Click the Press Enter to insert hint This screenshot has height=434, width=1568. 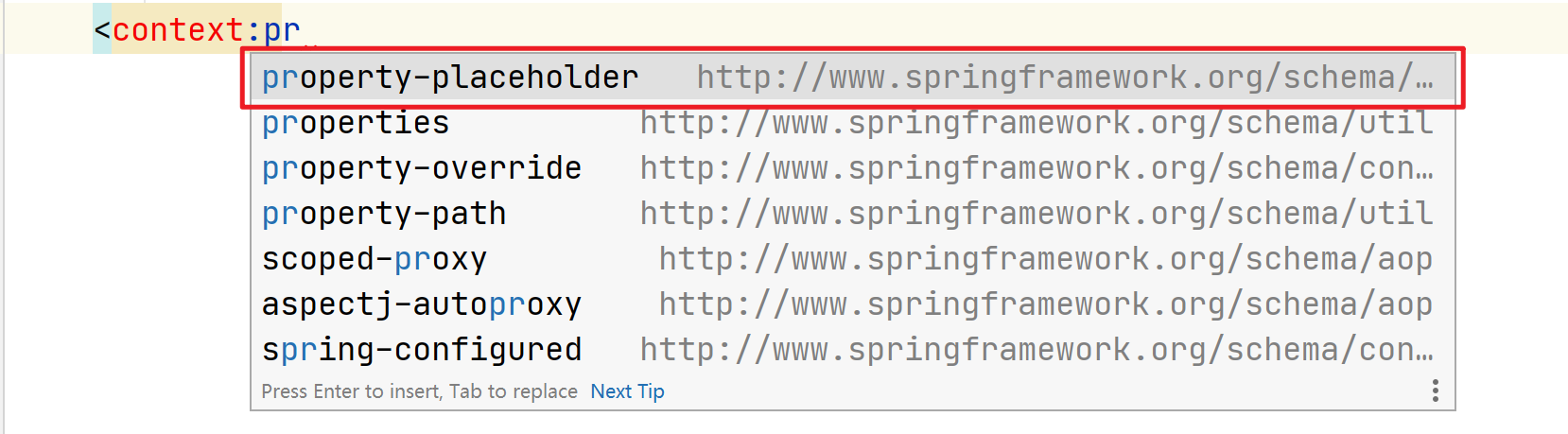(x=419, y=391)
